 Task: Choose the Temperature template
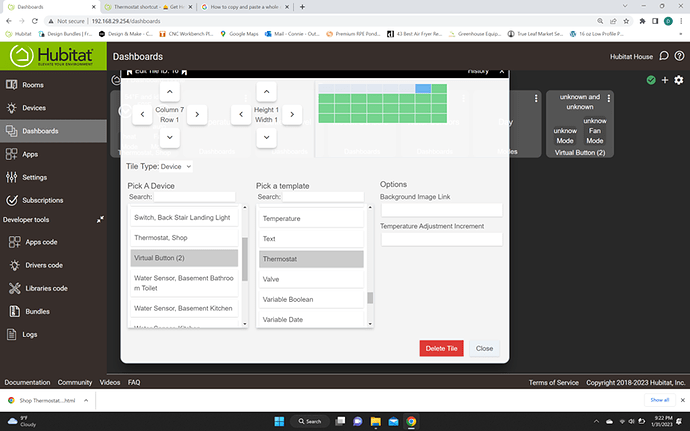(311, 218)
